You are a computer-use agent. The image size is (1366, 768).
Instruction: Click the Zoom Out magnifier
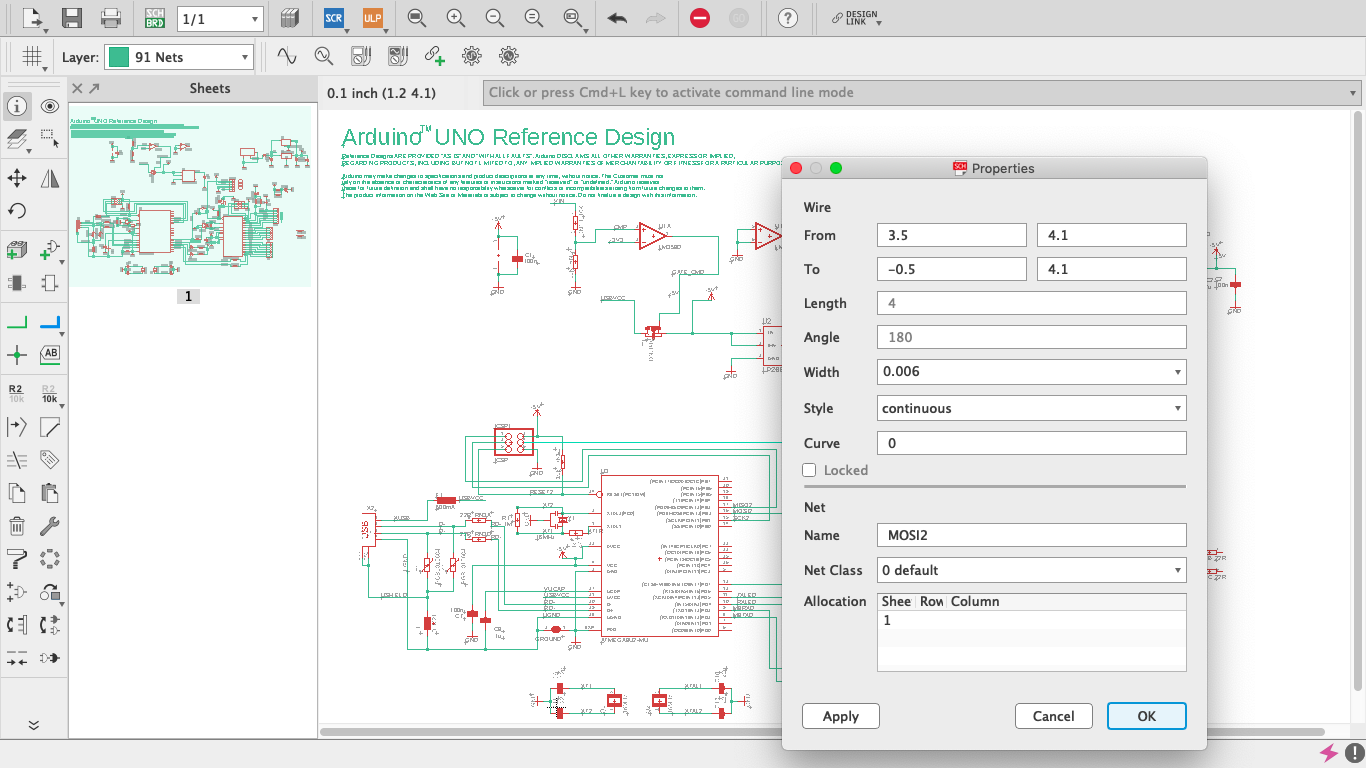click(494, 18)
